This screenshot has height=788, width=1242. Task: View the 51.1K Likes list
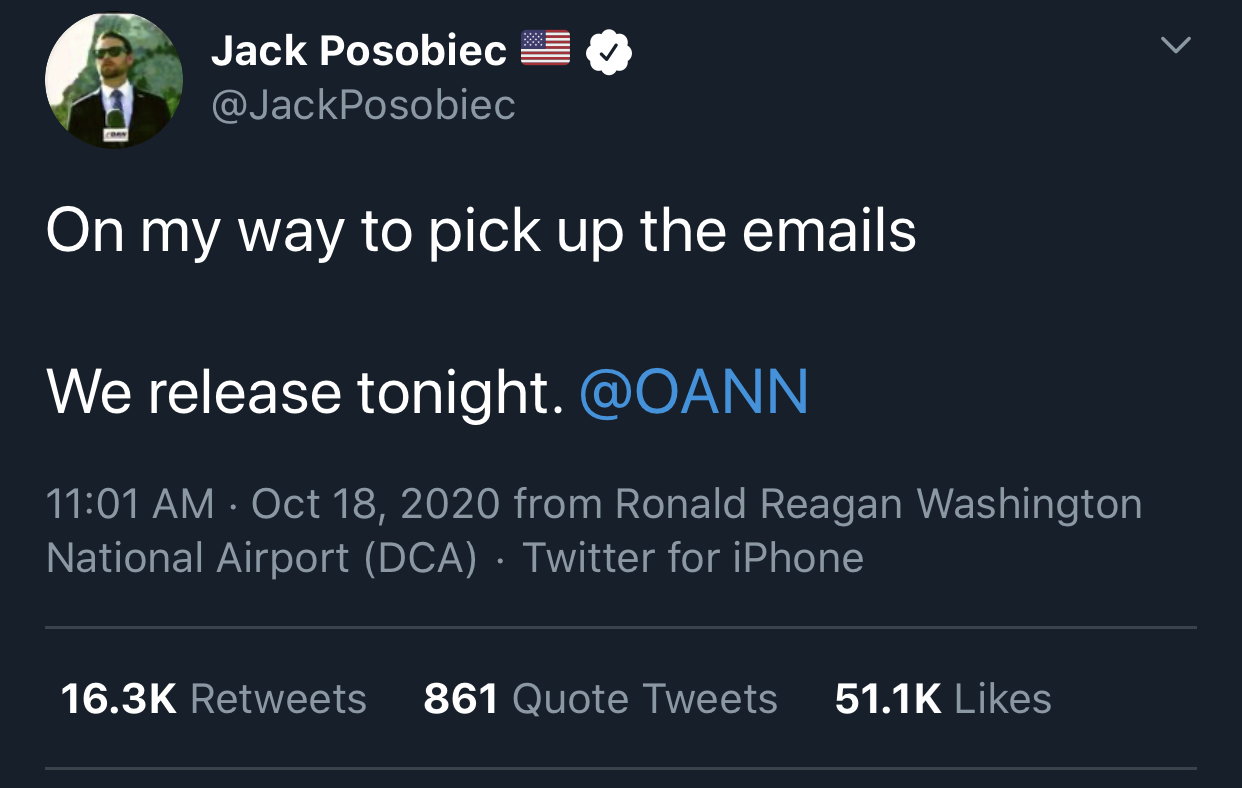pos(943,699)
